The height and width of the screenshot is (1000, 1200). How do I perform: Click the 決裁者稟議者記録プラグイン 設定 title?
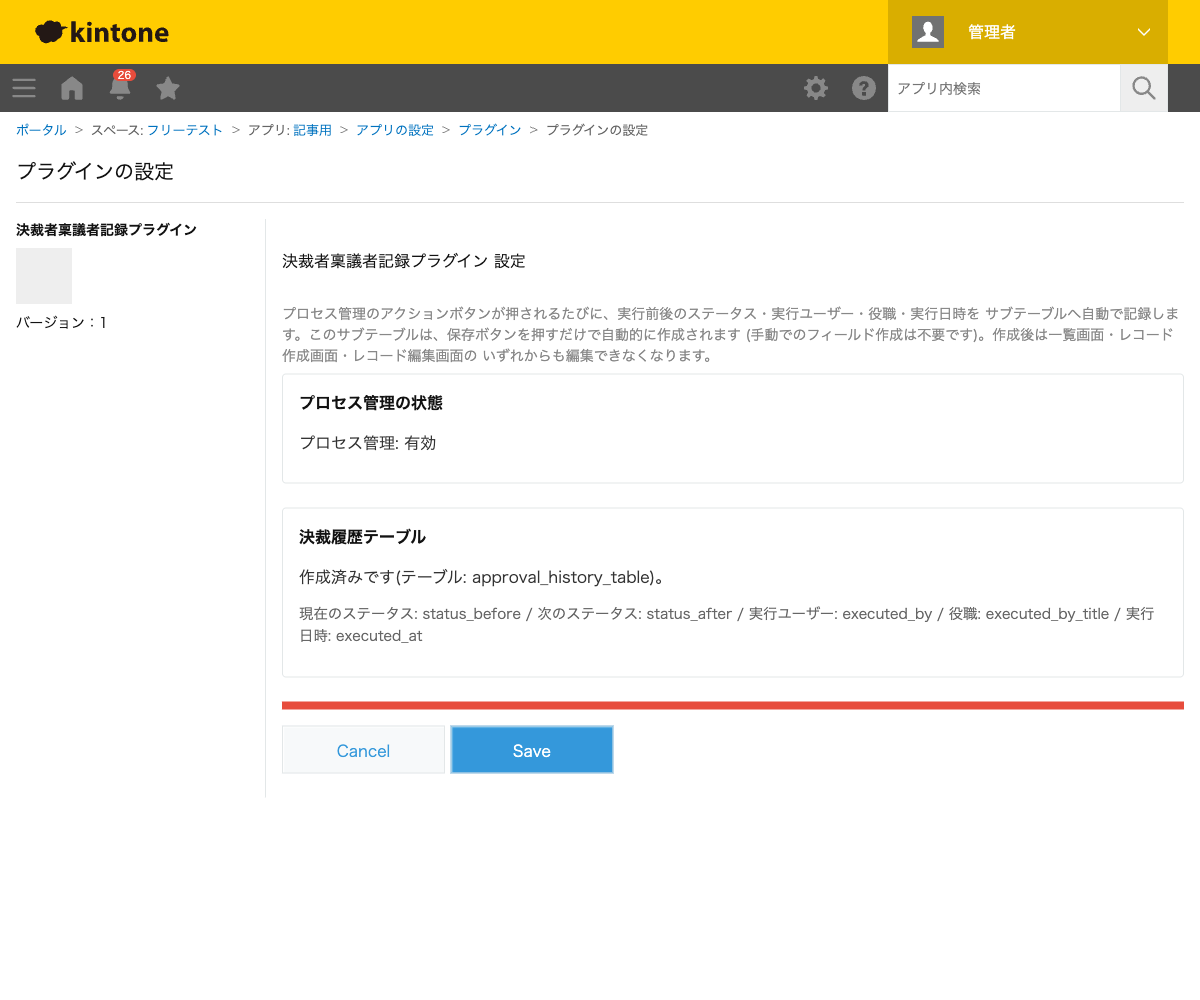point(404,261)
